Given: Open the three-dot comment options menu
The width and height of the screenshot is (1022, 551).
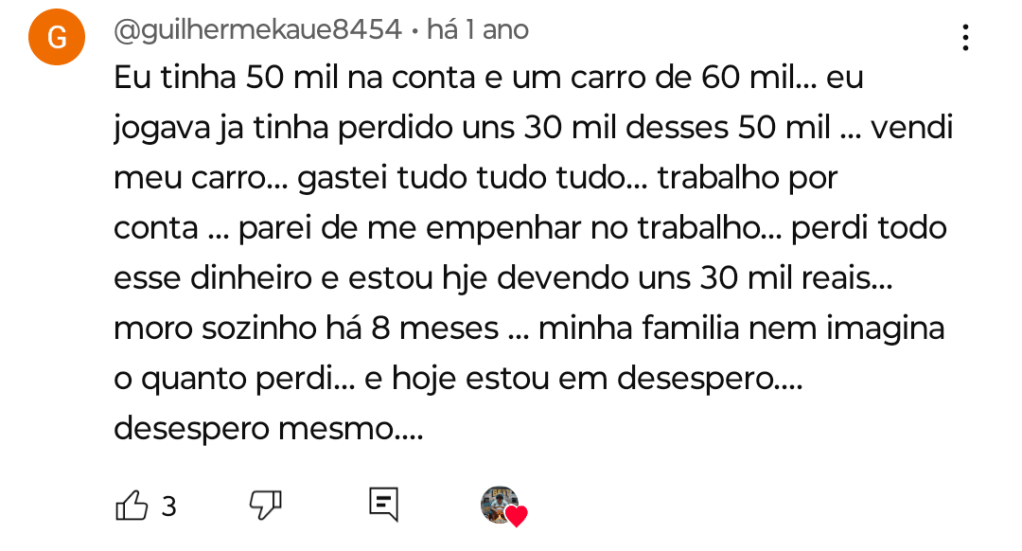Looking at the screenshot, I should 965,38.
